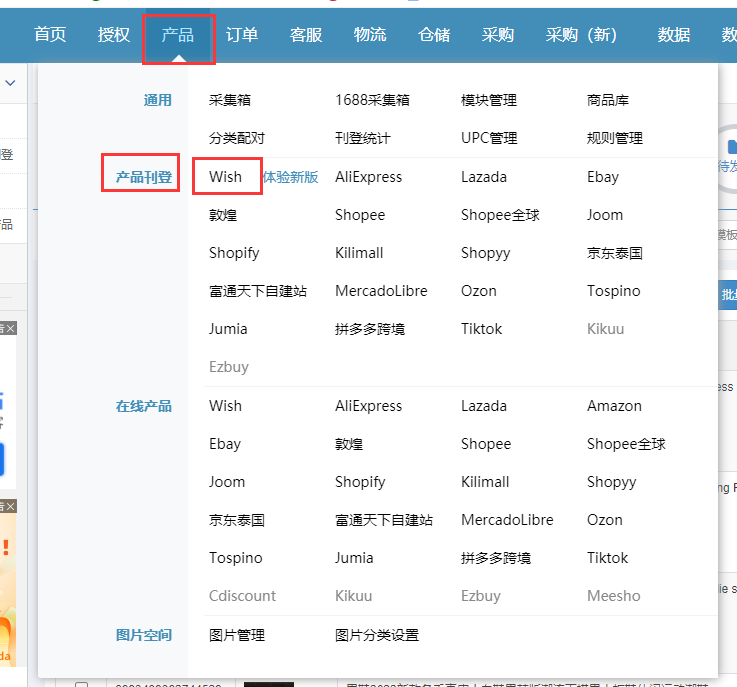Close the upper left advertisement banner
Image resolution: width=737 pixels, height=687 pixels.
(x=11, y=328)
